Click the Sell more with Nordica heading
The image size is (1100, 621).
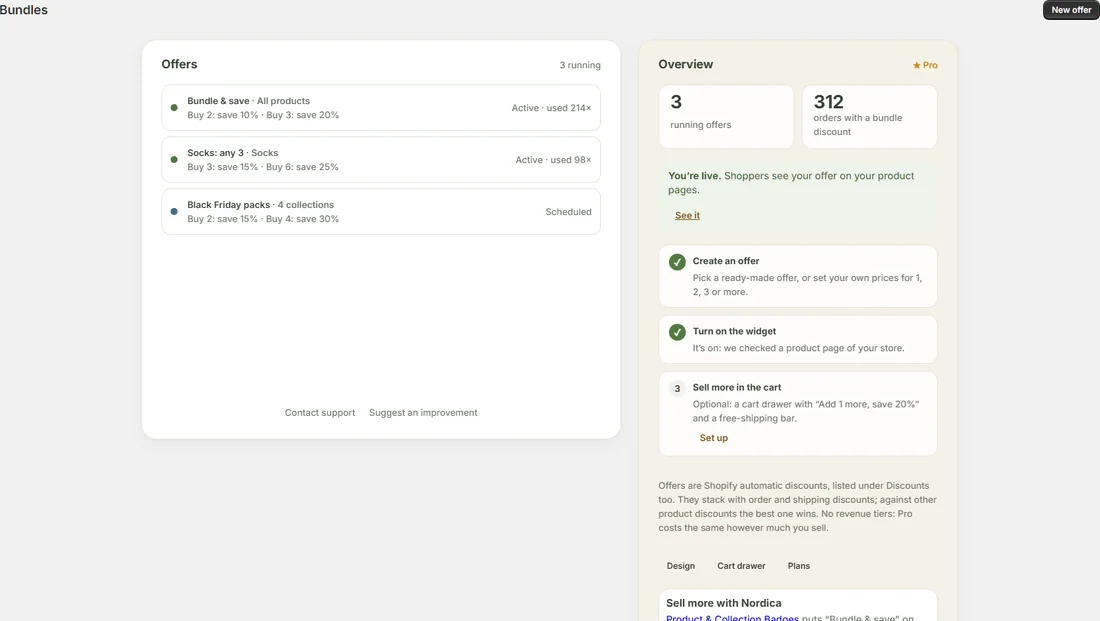click(x=723, y=603)
